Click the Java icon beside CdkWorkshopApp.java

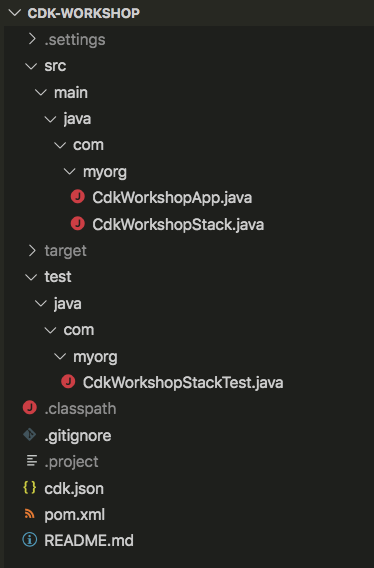pyautogui.click(x=78, y=197)
